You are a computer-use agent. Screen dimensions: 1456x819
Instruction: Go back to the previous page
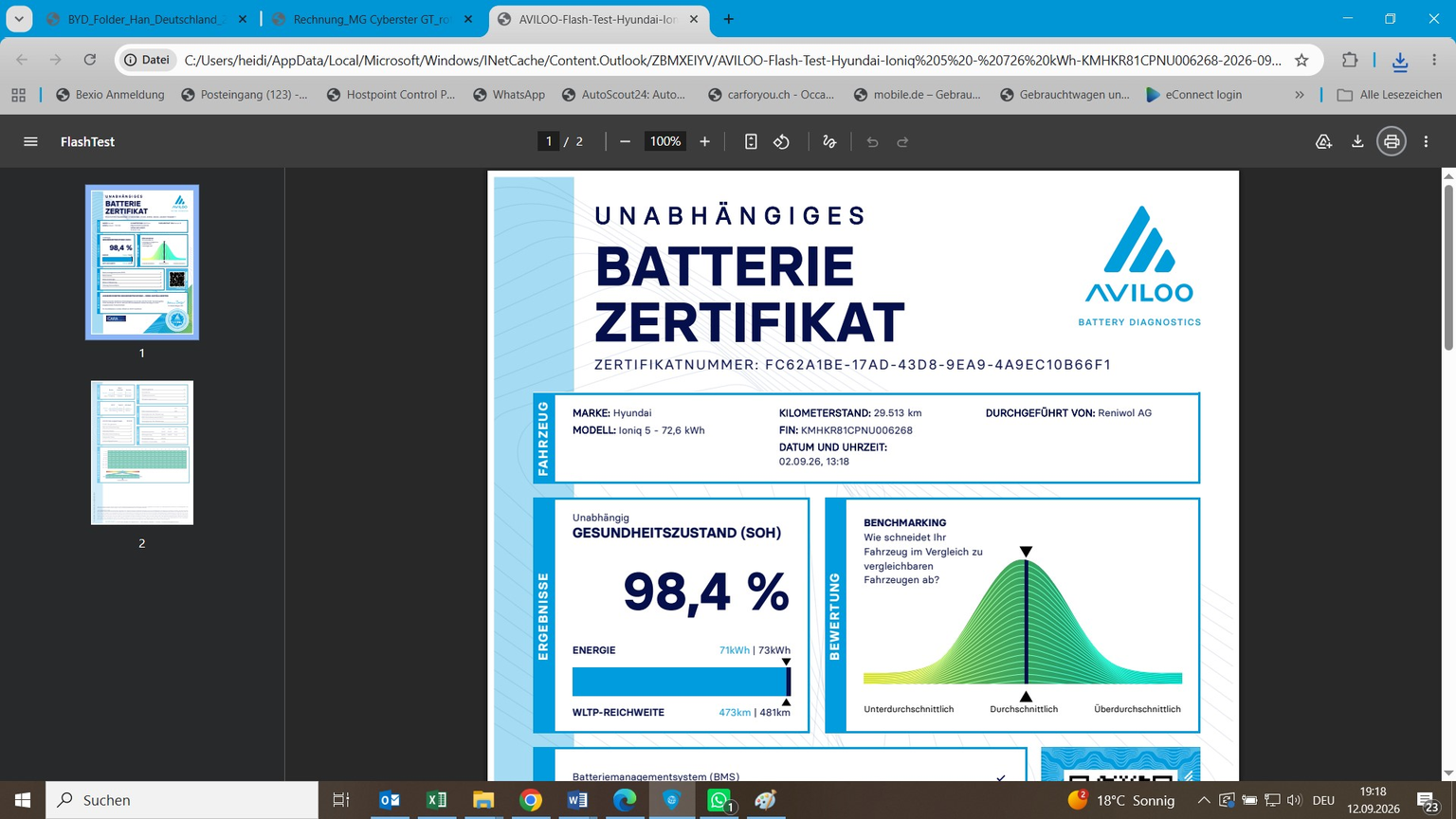point(22,60)
